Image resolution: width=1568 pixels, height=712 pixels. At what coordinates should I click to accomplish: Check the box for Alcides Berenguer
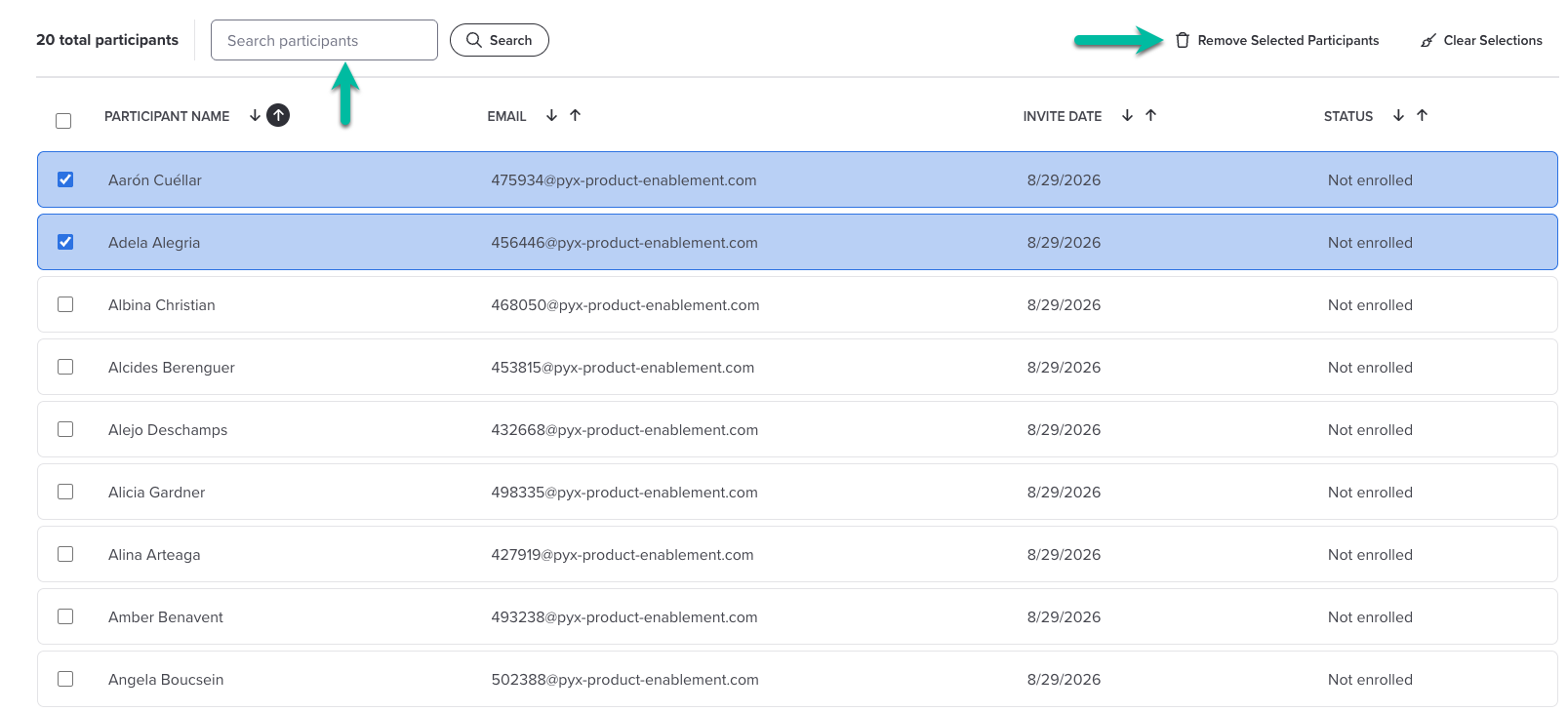(x=65, y=367)
